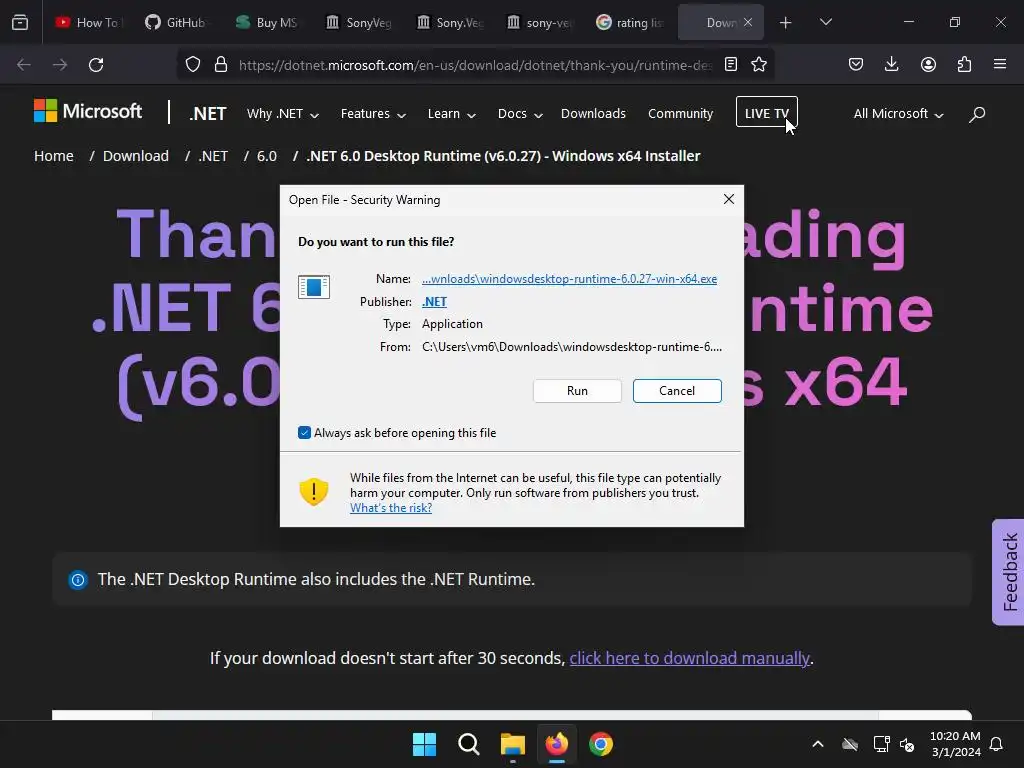Open the Feedback side tab

[1008, 572]
